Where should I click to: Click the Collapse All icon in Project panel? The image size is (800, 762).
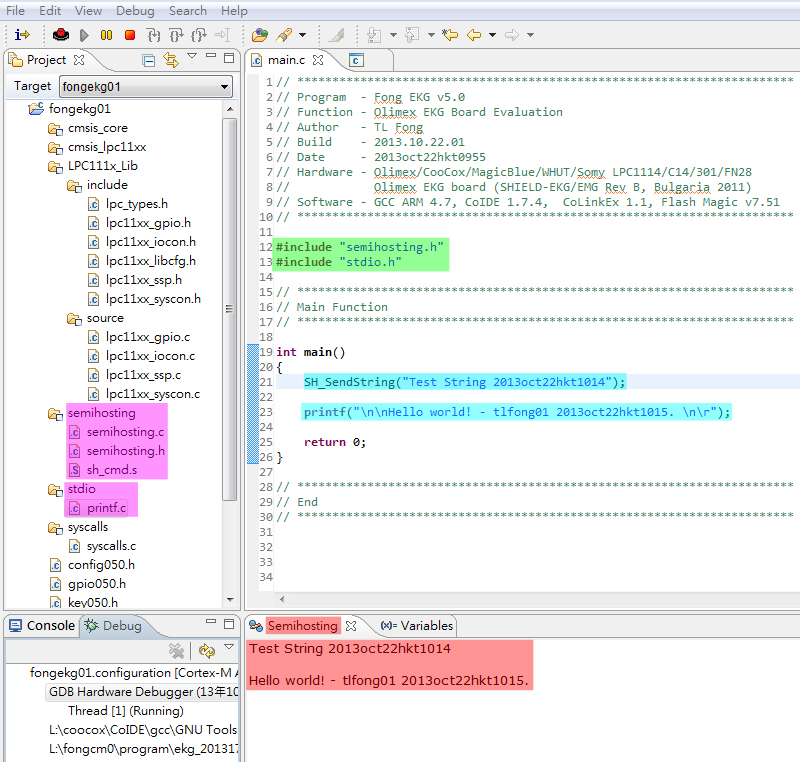pyautogui.click(x=148, y=60)
